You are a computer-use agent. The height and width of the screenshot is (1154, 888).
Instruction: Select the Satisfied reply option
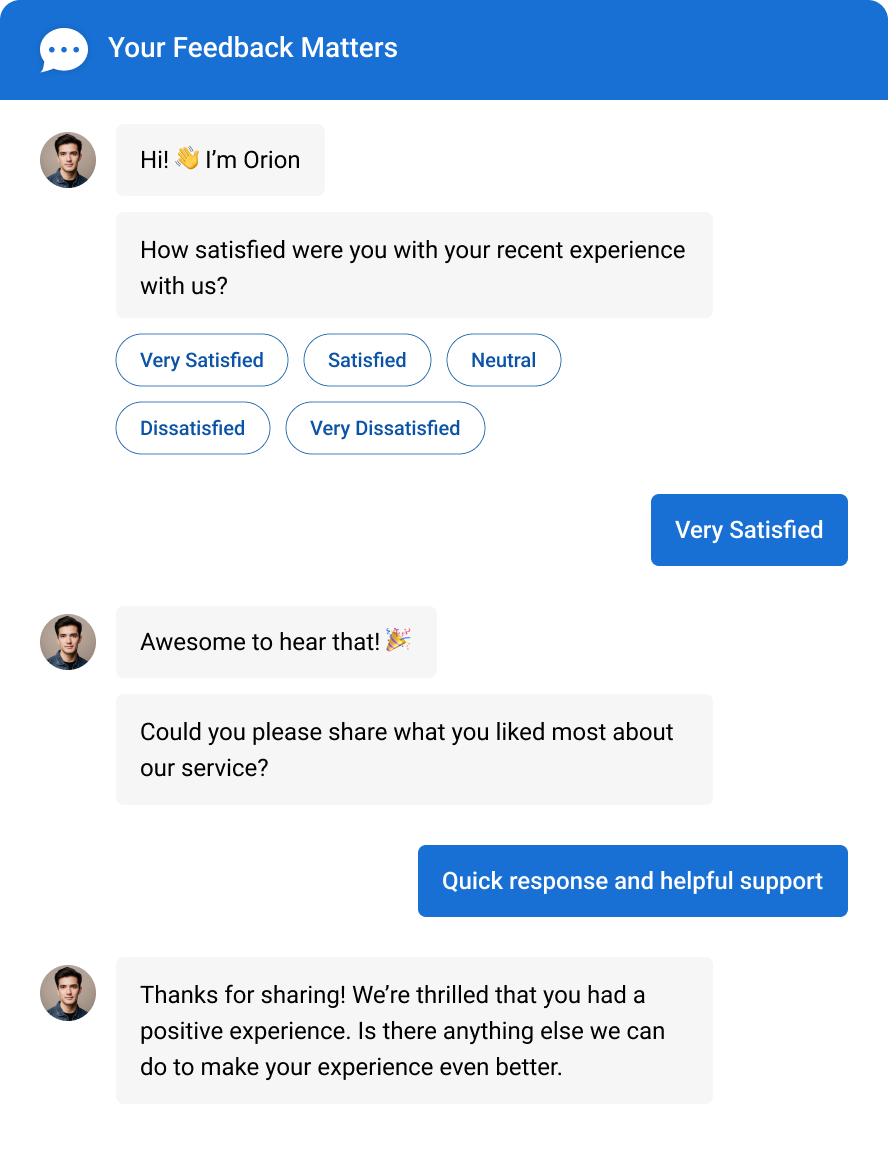[367, 360]
